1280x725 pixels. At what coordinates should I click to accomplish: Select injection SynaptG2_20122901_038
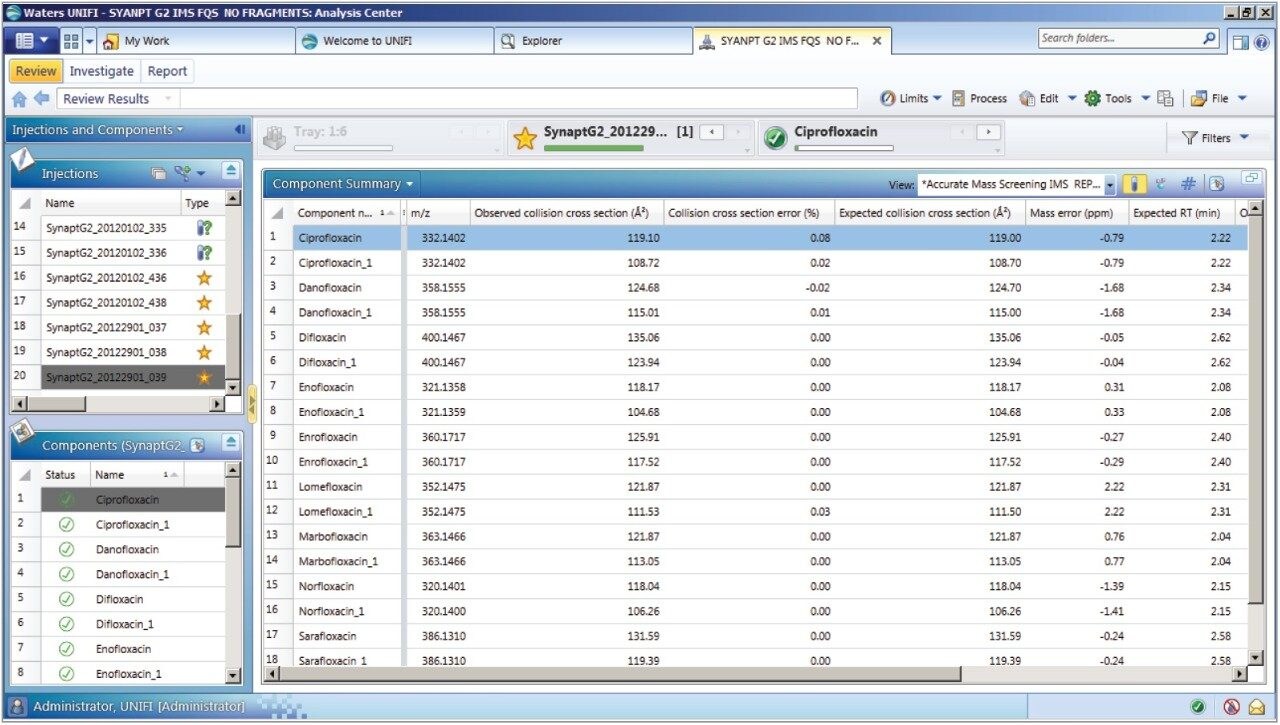point(106,352)
